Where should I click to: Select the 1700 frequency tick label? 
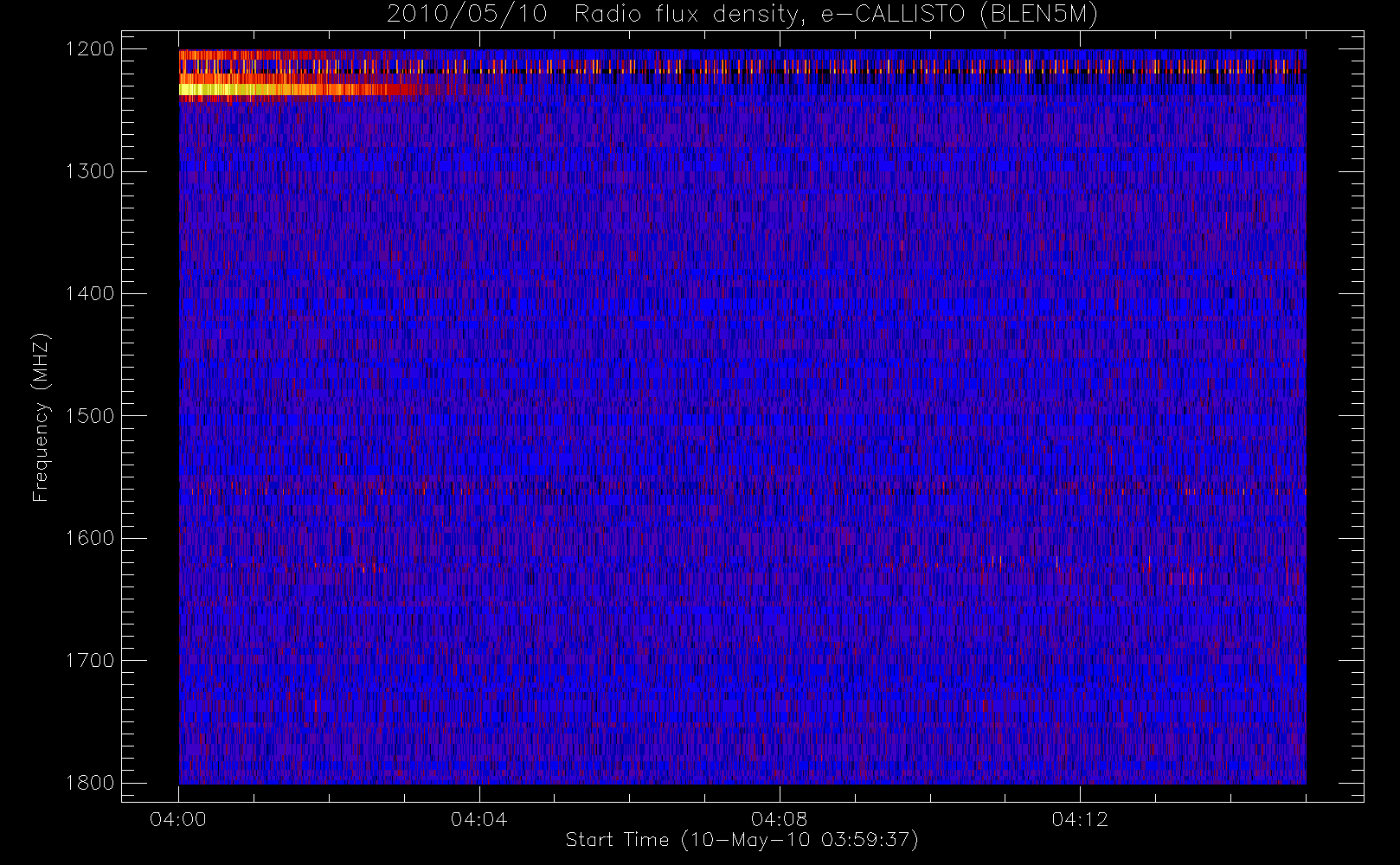[91, 660]
